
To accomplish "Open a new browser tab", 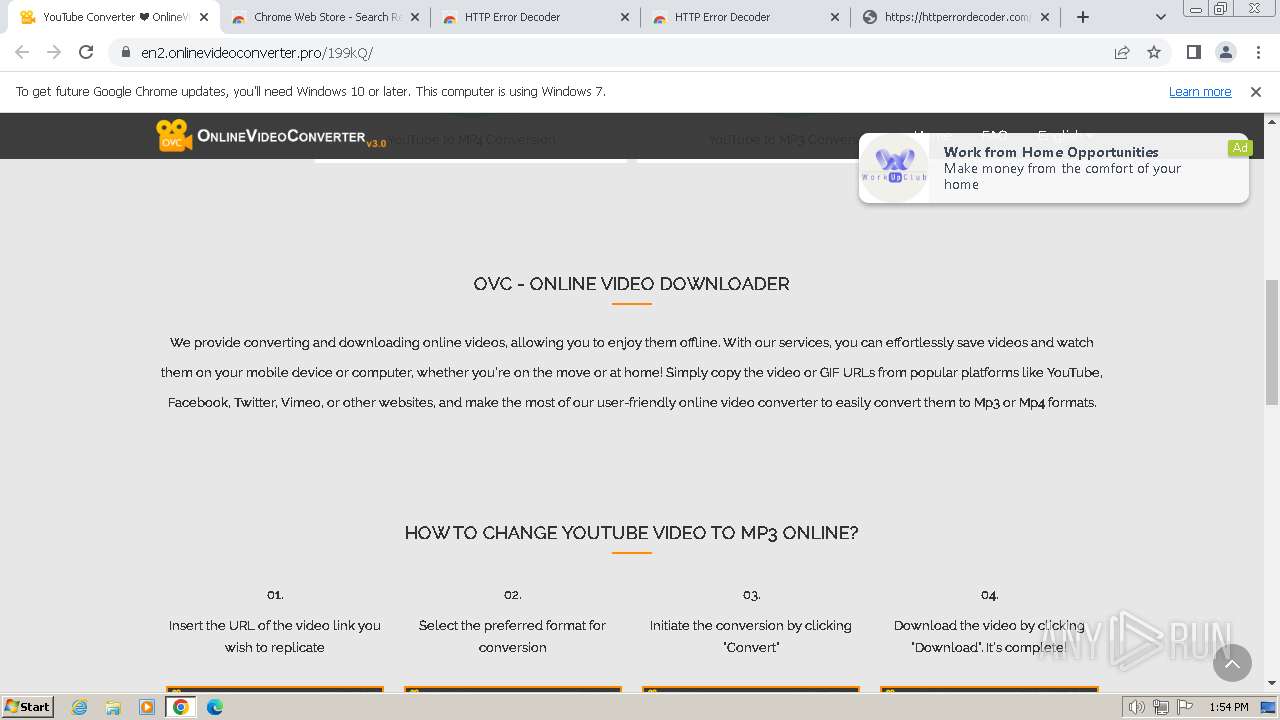I will point(1083,17).
